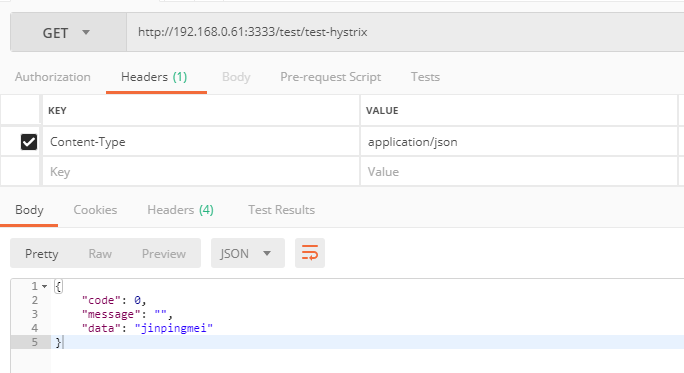Click the Content-Type key cell
The image size is (684, 373).
click(201, 142)
